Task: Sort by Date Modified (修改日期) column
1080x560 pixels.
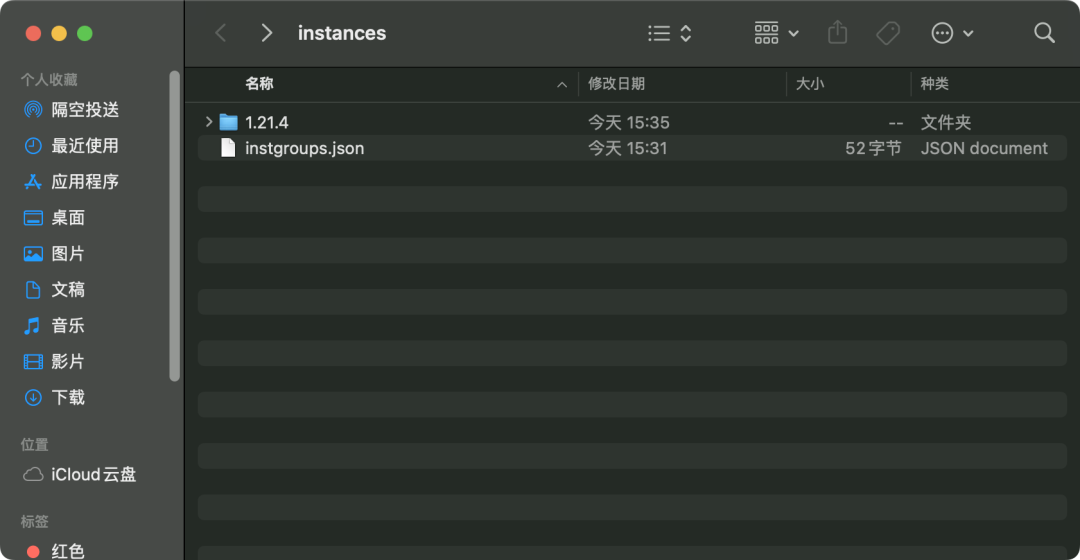Action: click(616, 84)
